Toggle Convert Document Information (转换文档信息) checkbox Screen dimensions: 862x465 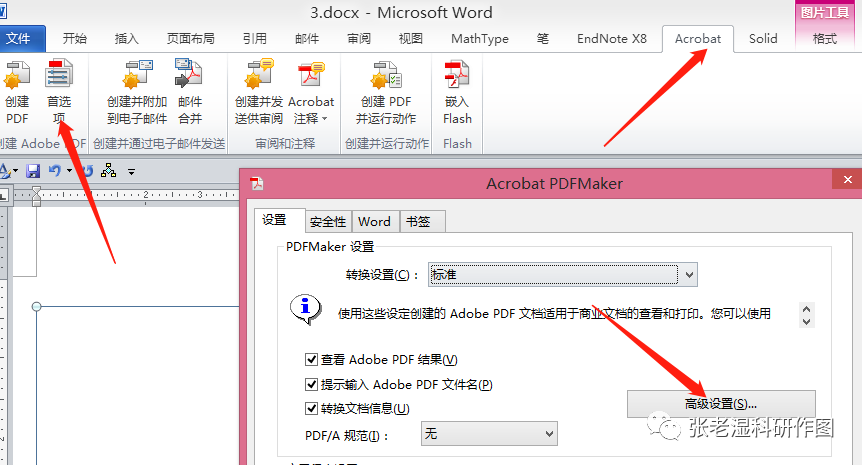[311, 408]
